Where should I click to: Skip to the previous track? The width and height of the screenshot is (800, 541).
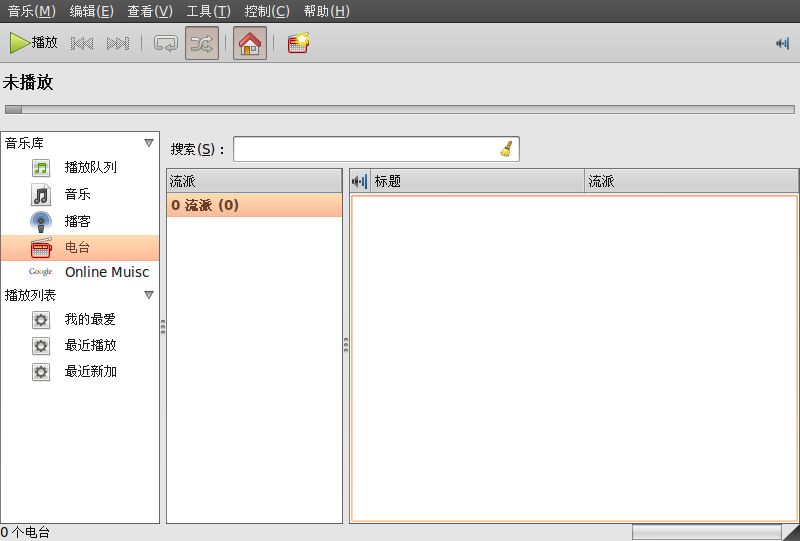82,43
